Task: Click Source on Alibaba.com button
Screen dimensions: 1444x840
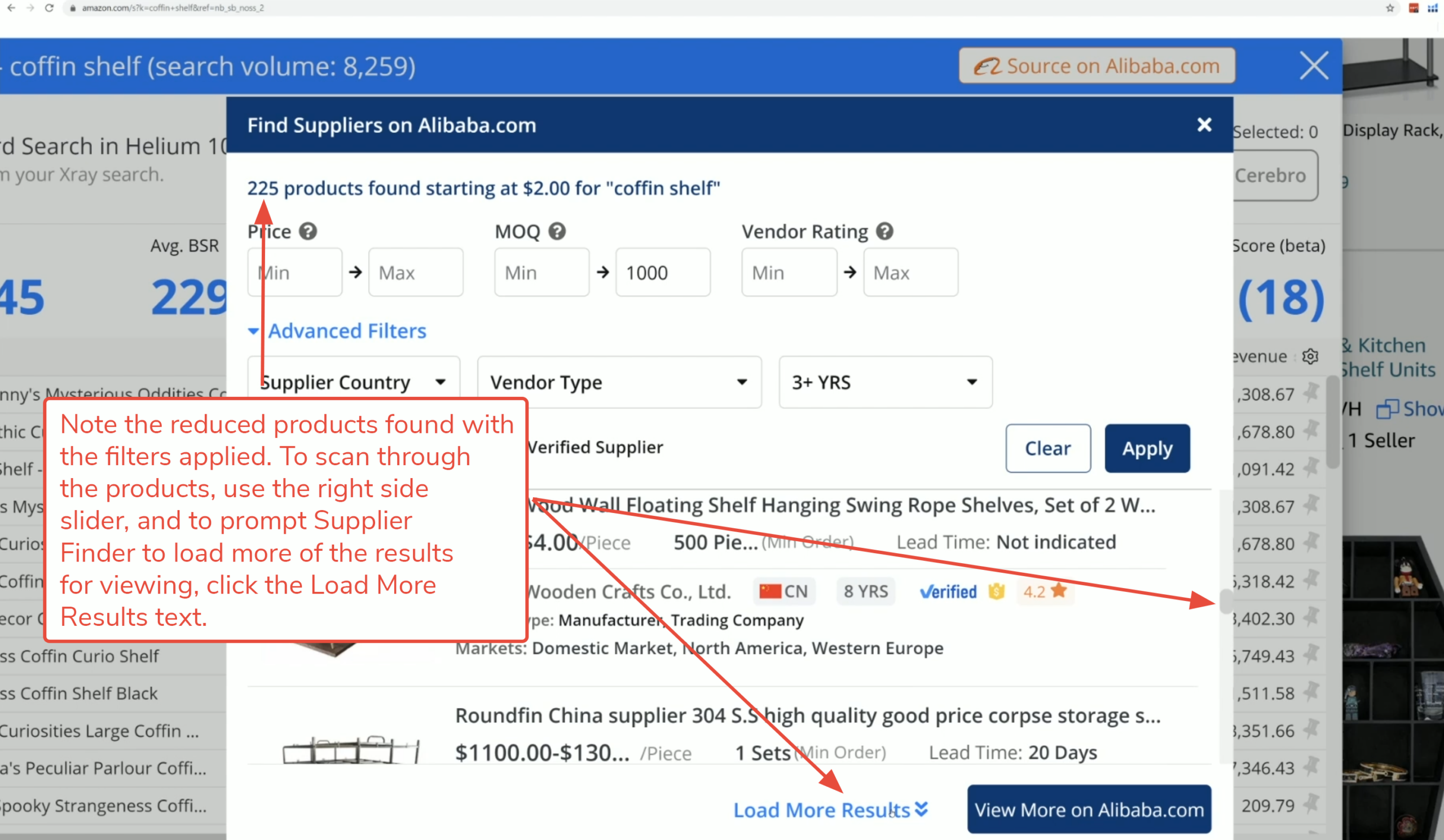Action: pyautogui.click(x=1097, y=66)
